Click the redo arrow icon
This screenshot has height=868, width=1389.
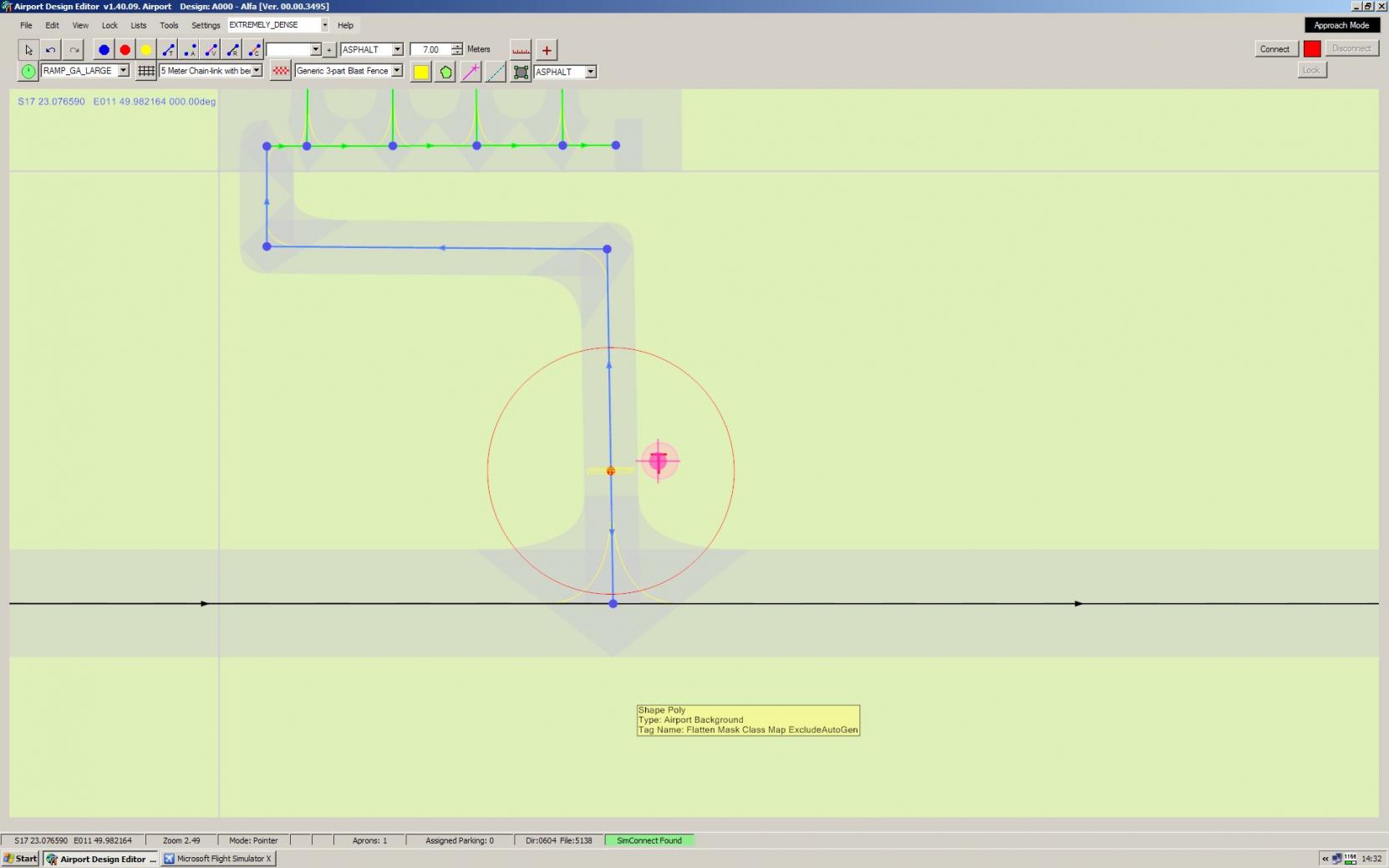point(74,50)
